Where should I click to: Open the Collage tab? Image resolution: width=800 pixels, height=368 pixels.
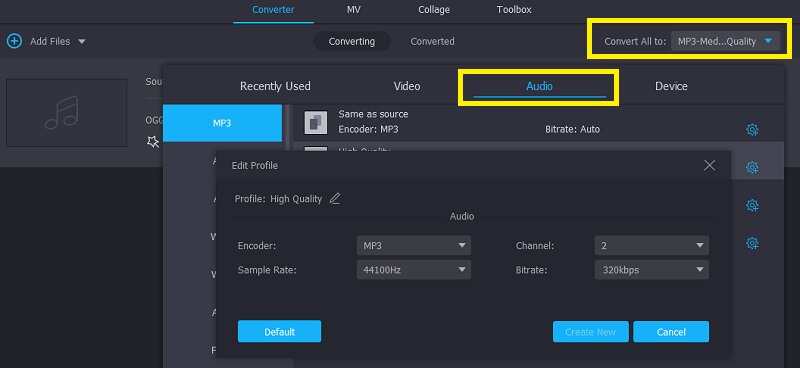(x=434, y=10)
